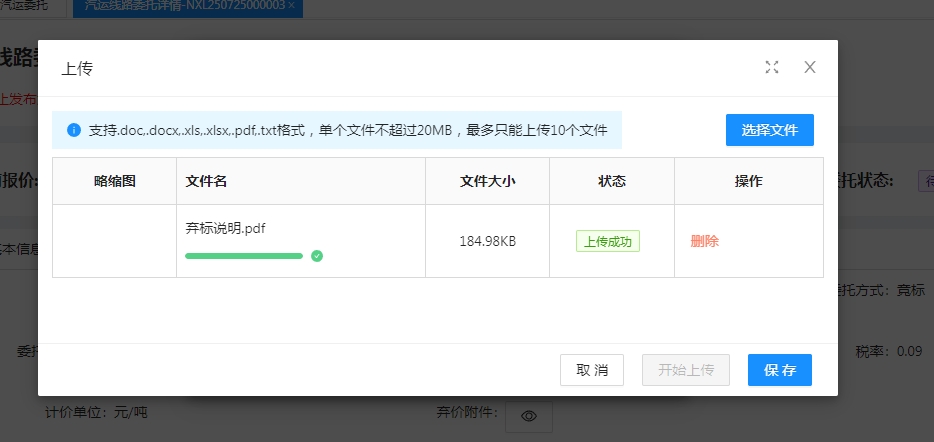The height and width of the screenshot is (442, 934).
Task: Click the 上传成功 status tag
Action: tap(608, 241)
